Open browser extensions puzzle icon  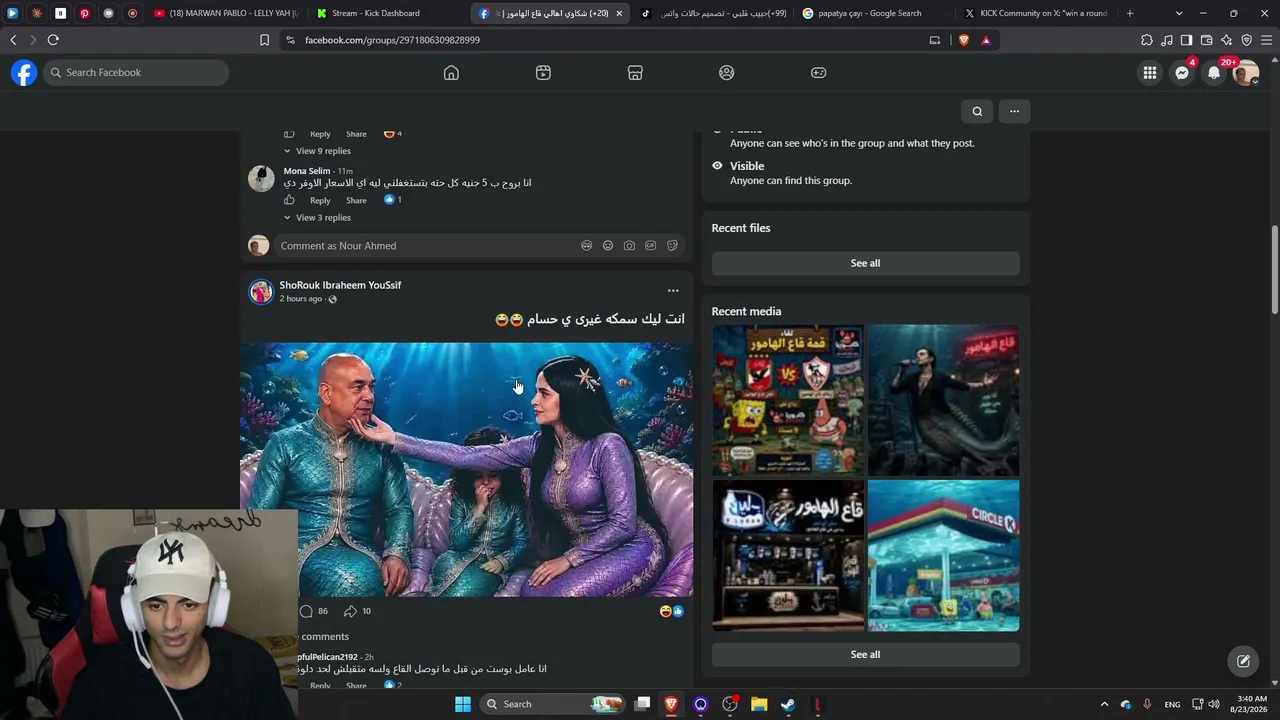click(1147, 40)
